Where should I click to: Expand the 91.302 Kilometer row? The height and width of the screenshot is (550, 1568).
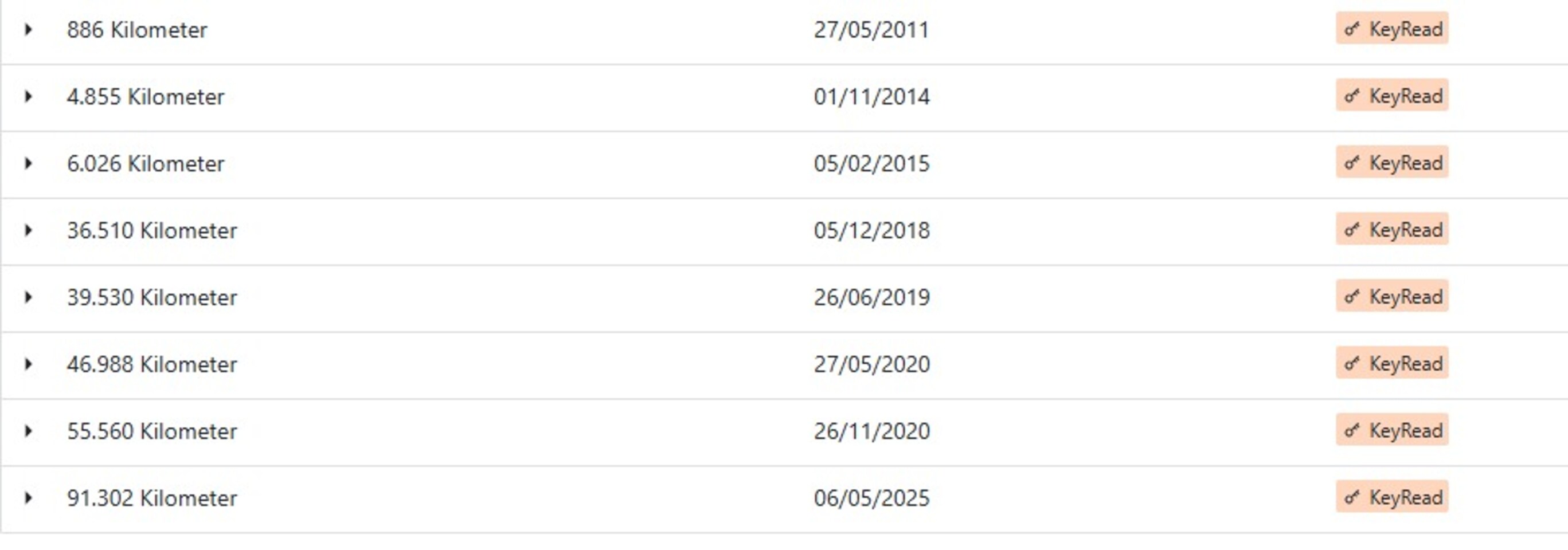point(28,498)
